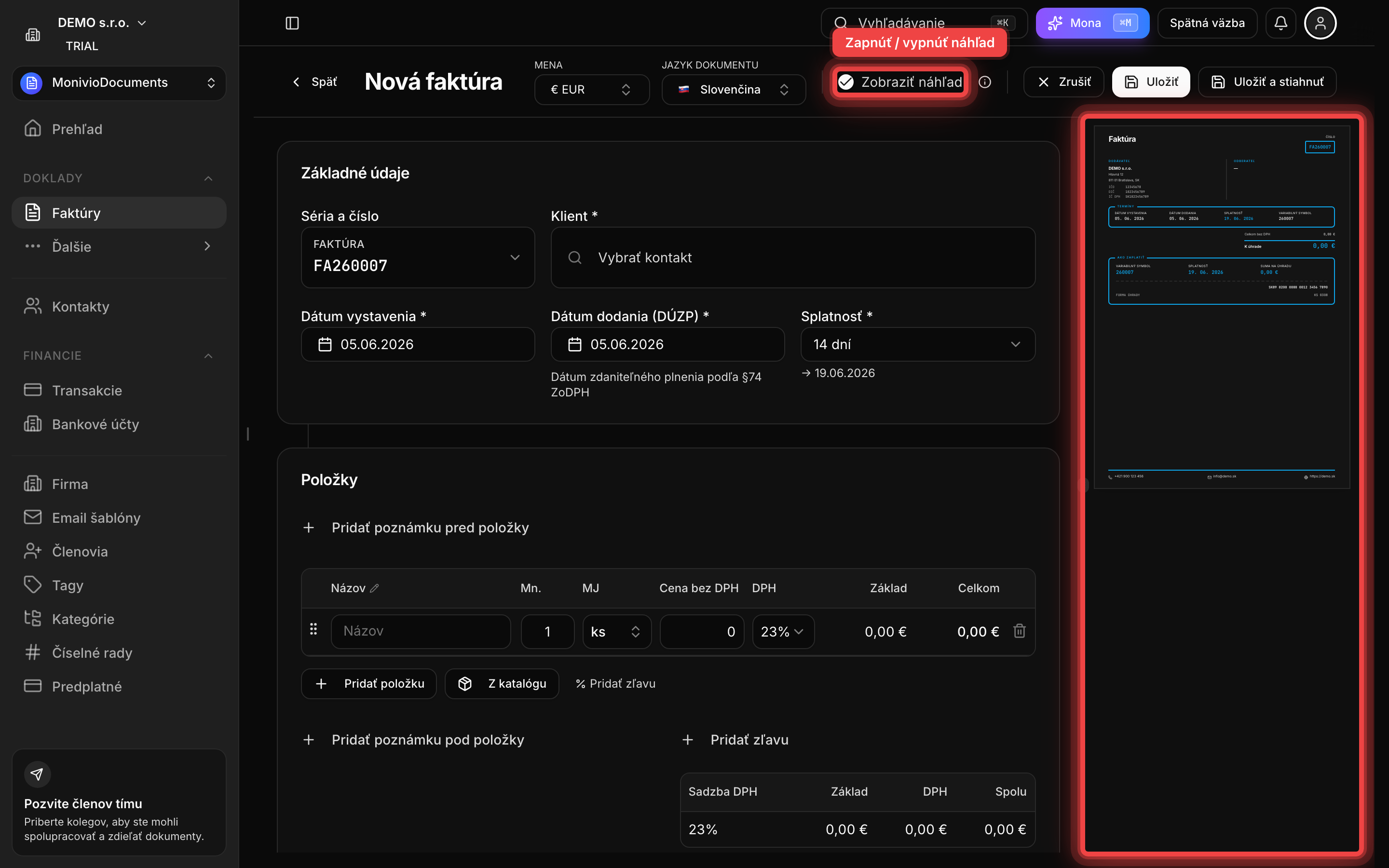1389x868 pixels.
Task: Open the EUR currency dropdown
Action: 592,90
